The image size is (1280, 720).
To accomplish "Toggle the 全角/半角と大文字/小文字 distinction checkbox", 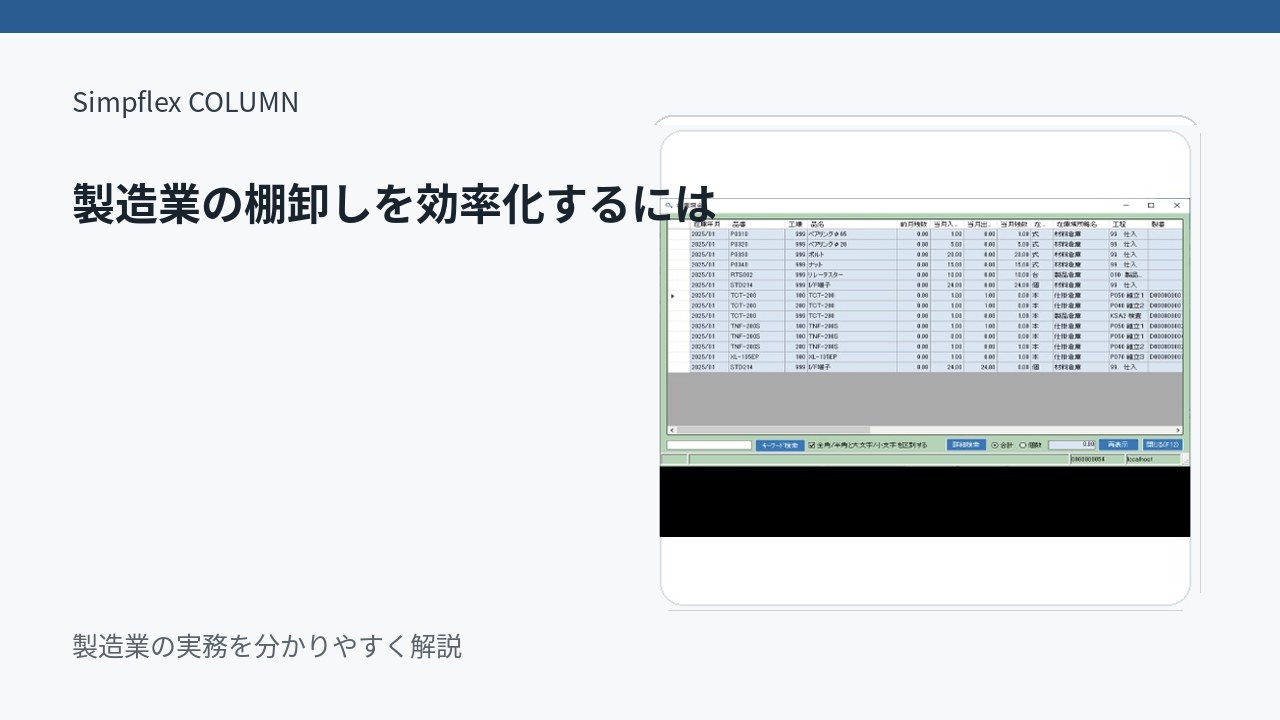I will tap(812, 445).
